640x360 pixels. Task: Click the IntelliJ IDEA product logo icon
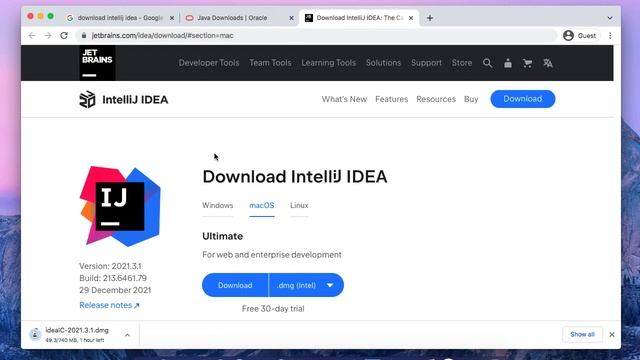pos(87,100)
